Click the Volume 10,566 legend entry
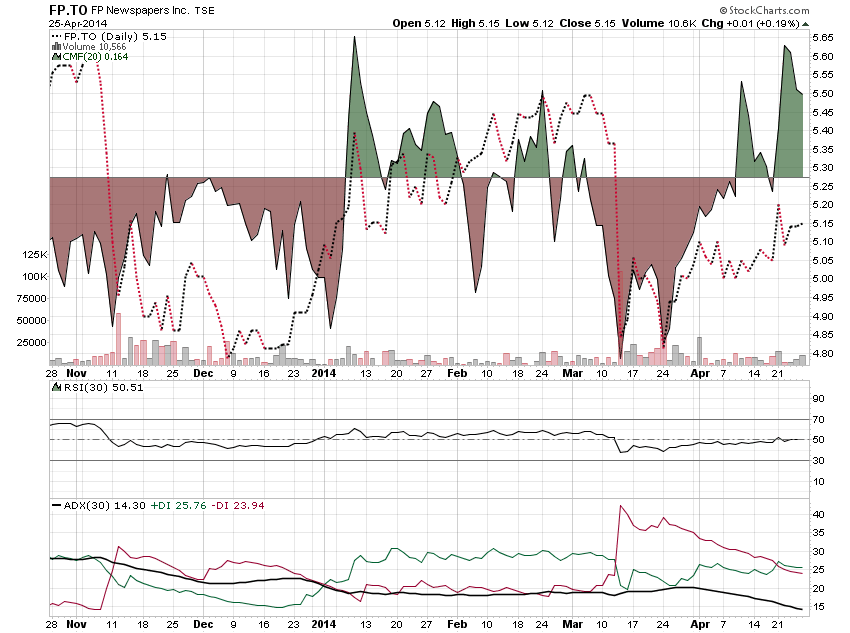The image size is (850, 633). (94, 47)
